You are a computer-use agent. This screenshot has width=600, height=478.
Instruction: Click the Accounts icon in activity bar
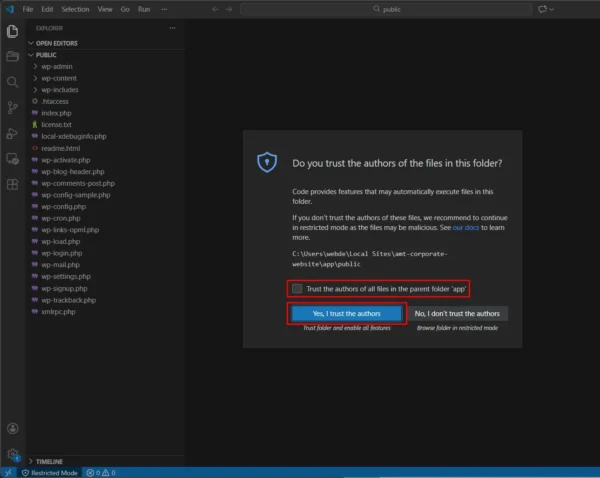pos(12,429)
